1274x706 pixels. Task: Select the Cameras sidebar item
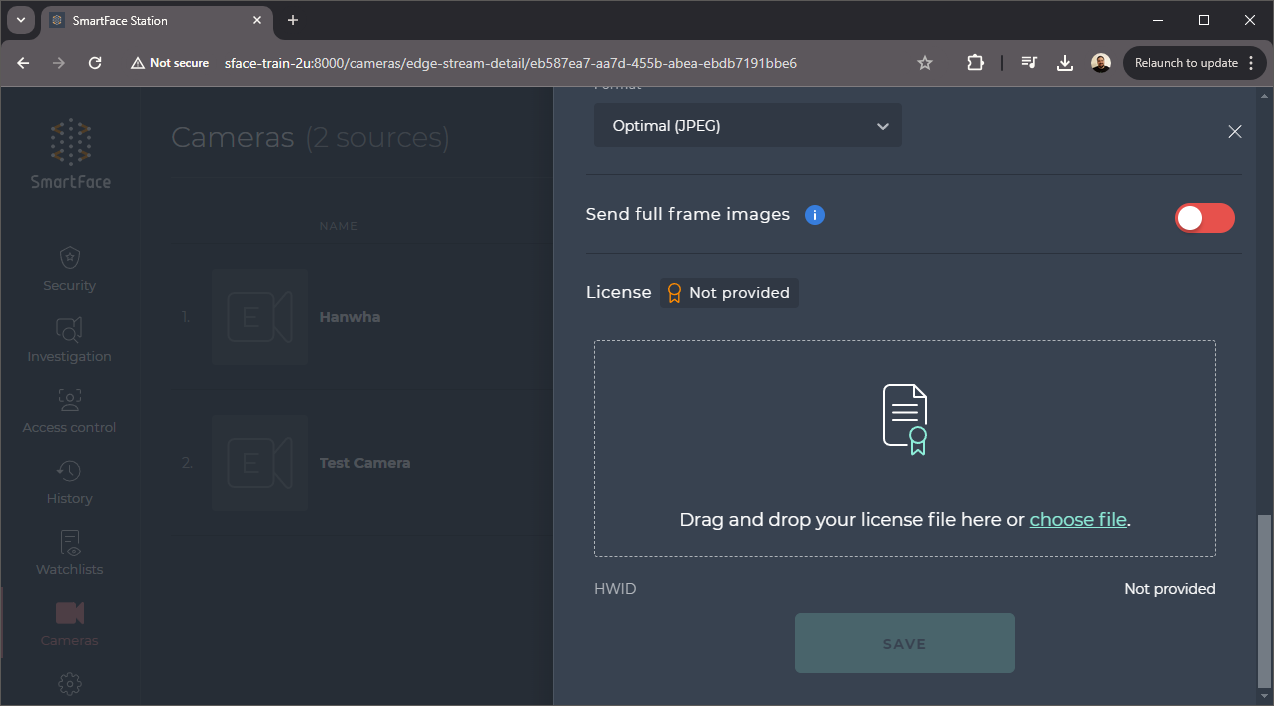(69, 624)
